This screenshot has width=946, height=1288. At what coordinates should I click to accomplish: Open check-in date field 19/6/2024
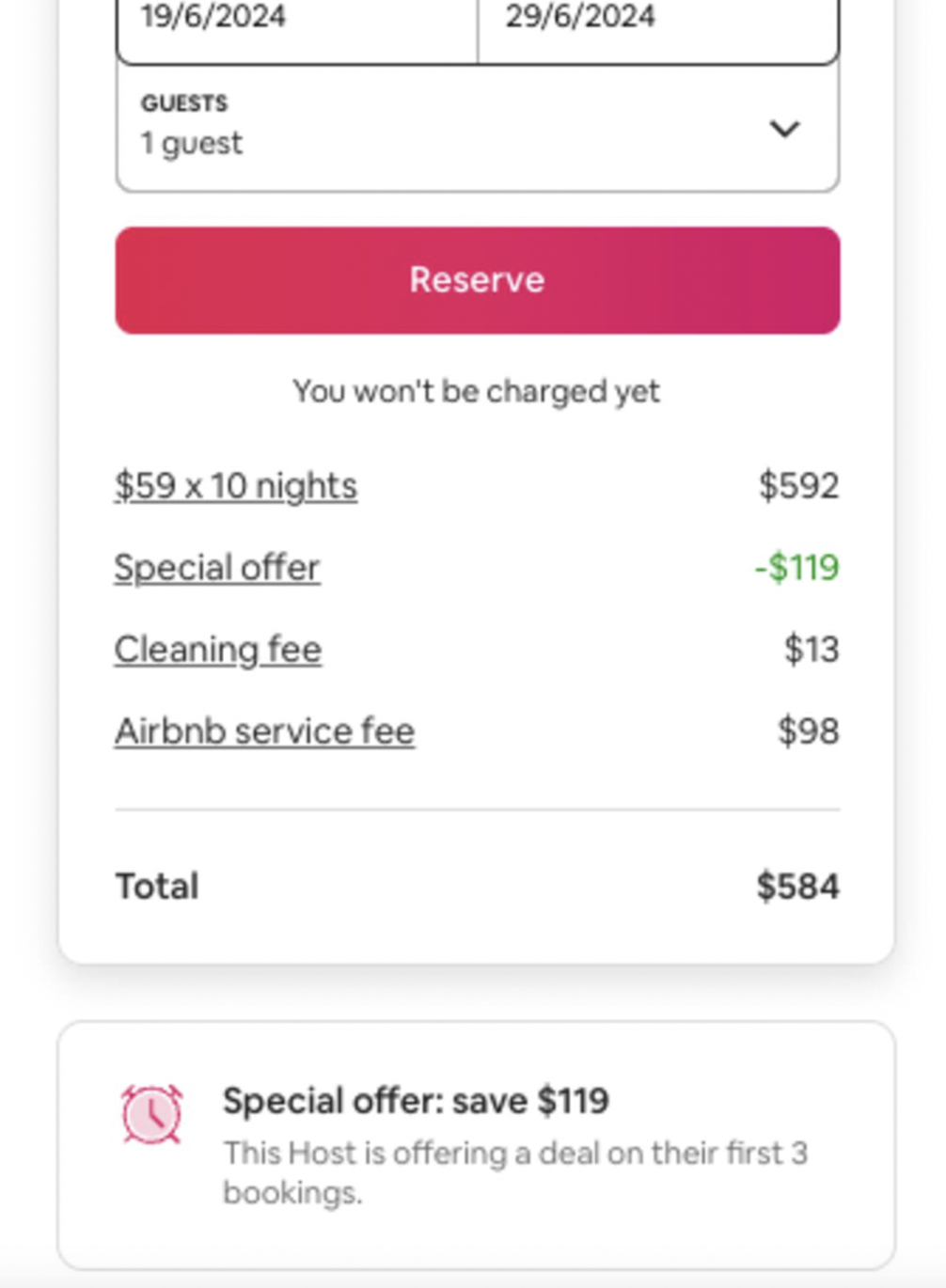pos(296,21)
